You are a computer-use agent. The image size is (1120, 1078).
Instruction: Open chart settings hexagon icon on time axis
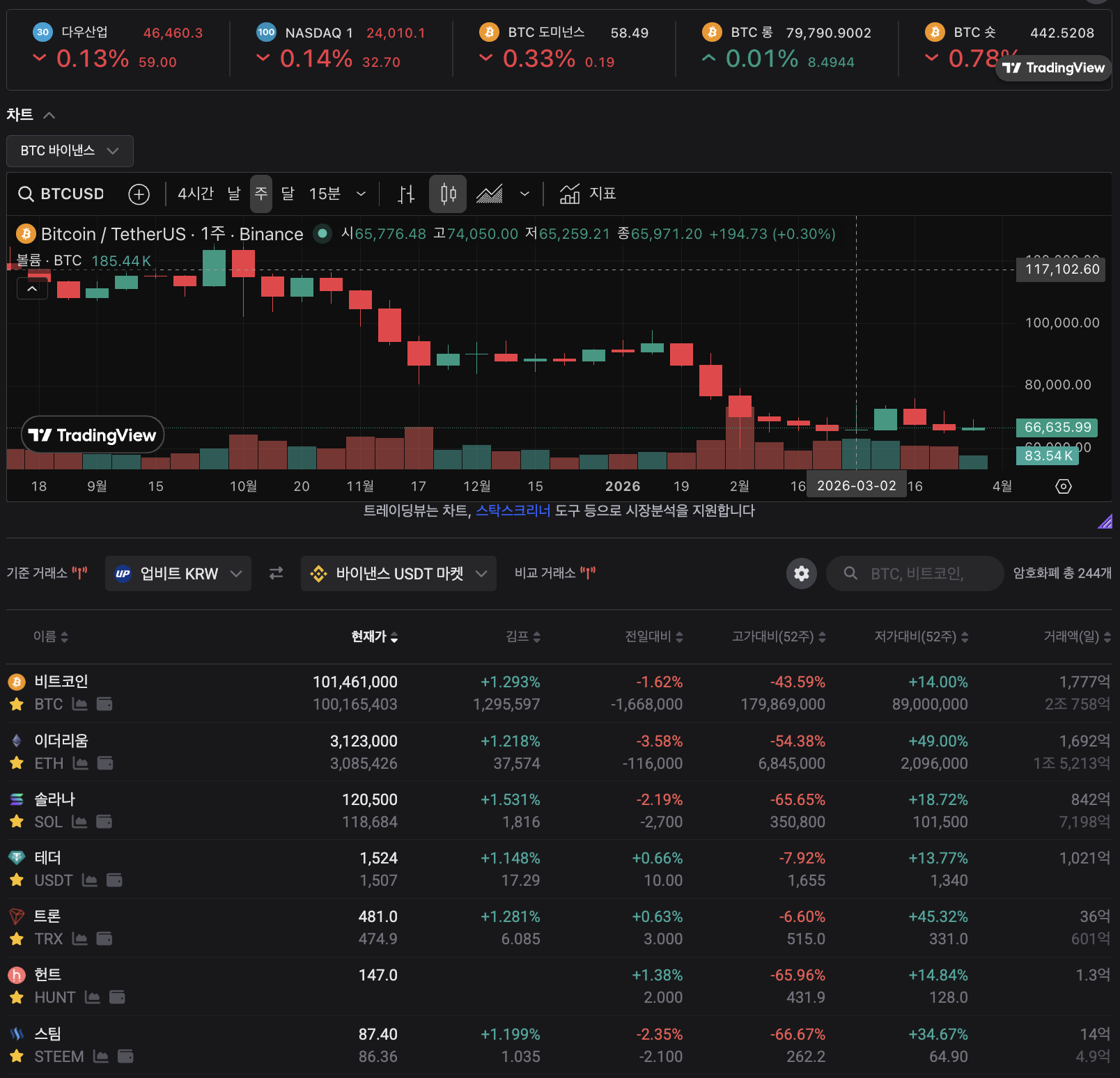pyautogui.click(x=1064, y=486)
